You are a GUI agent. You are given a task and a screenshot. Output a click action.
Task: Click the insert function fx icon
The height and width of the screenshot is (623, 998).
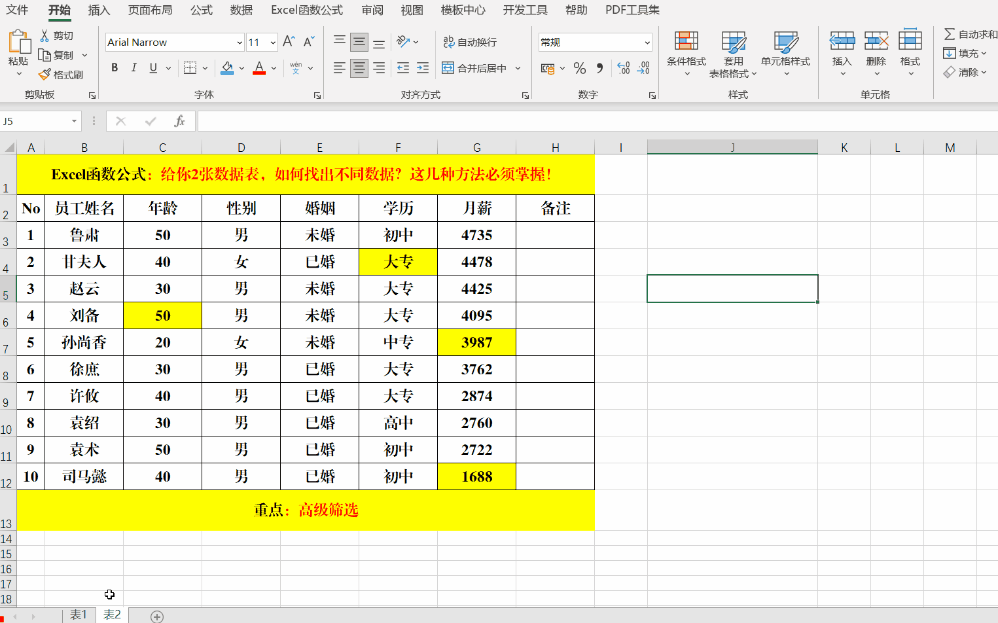179,121
